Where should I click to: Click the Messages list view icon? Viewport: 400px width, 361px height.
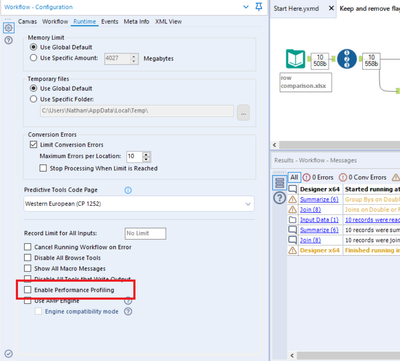[279, 182]
